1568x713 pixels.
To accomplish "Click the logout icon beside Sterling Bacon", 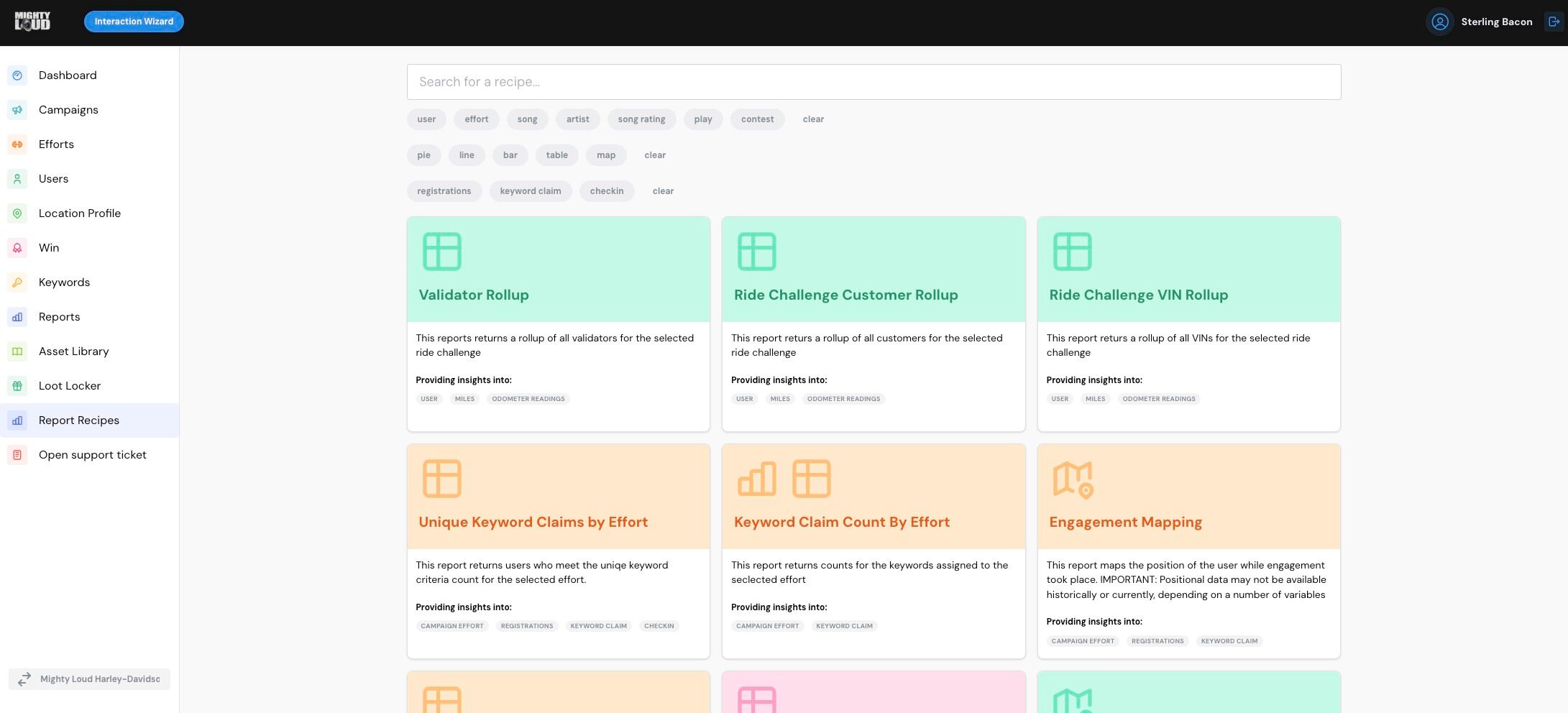I will click(1554, 22).
